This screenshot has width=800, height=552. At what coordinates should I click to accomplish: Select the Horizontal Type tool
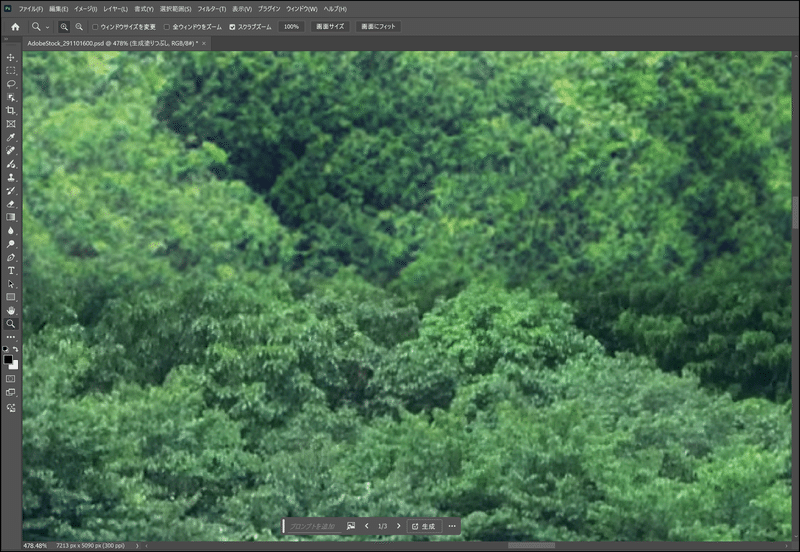click(11, 270)
